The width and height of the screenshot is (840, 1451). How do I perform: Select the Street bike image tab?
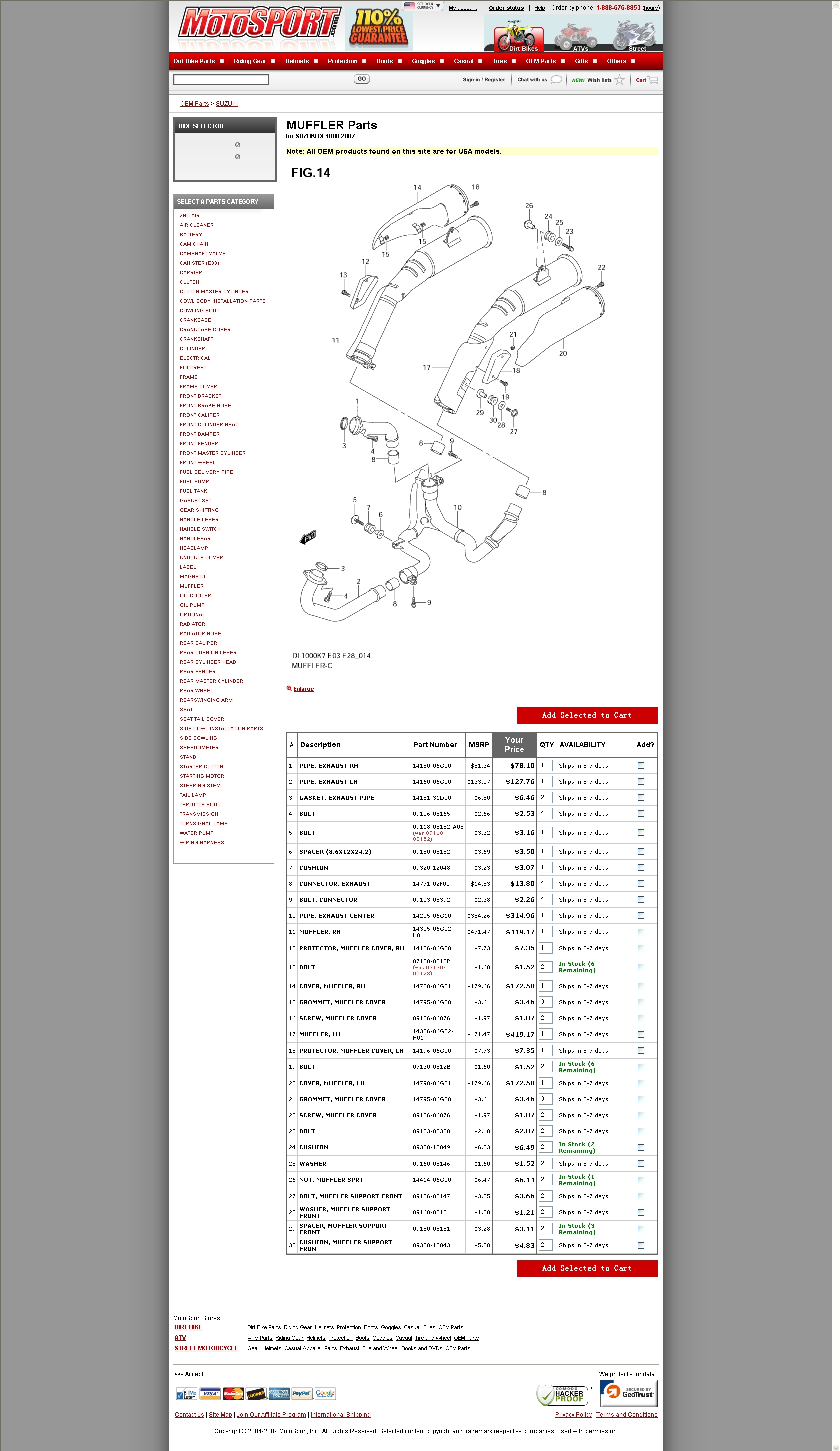coord(635,36)
